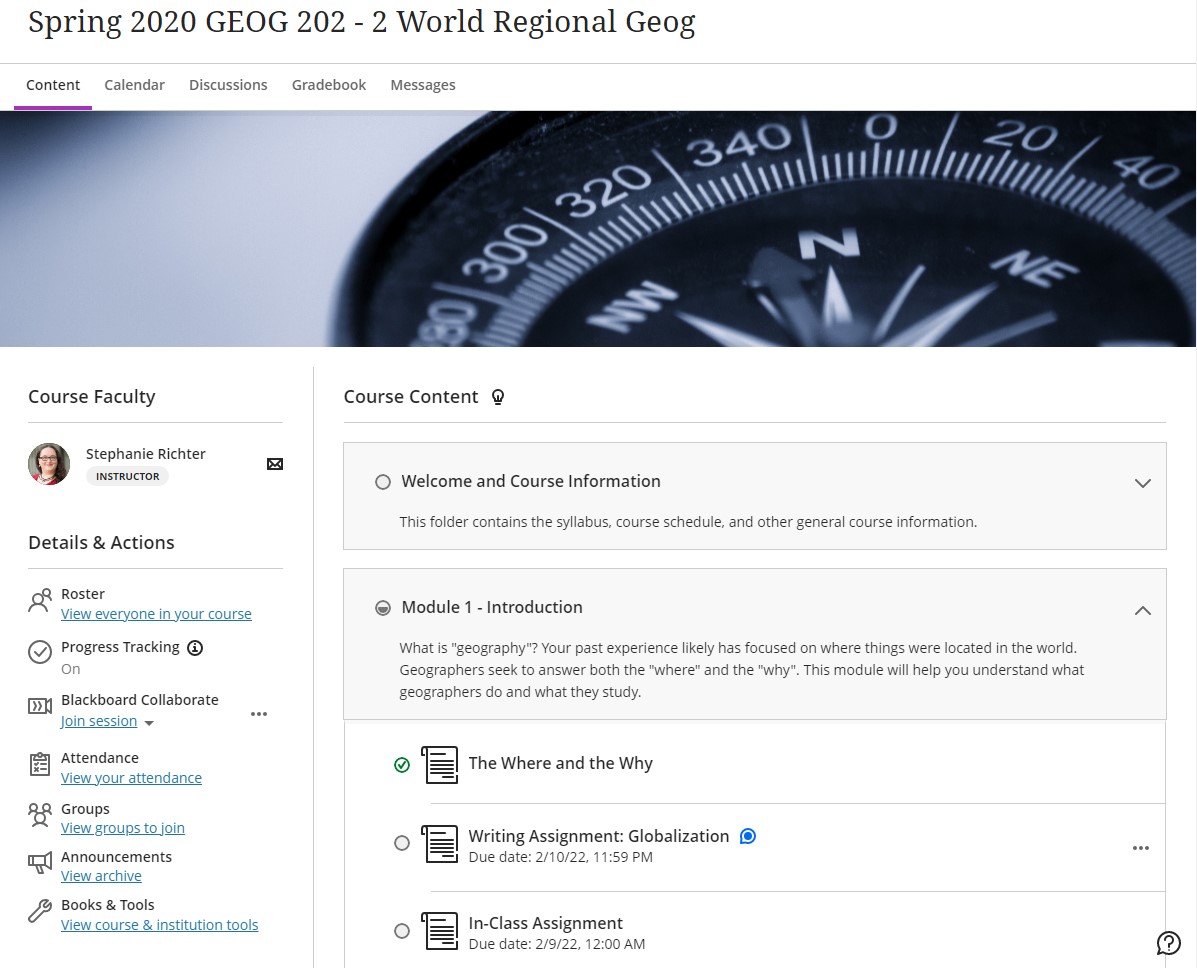Click the envelope icon beside Stephanie Richter
This screenshot has height=968, width=1197.
[275, 464]
